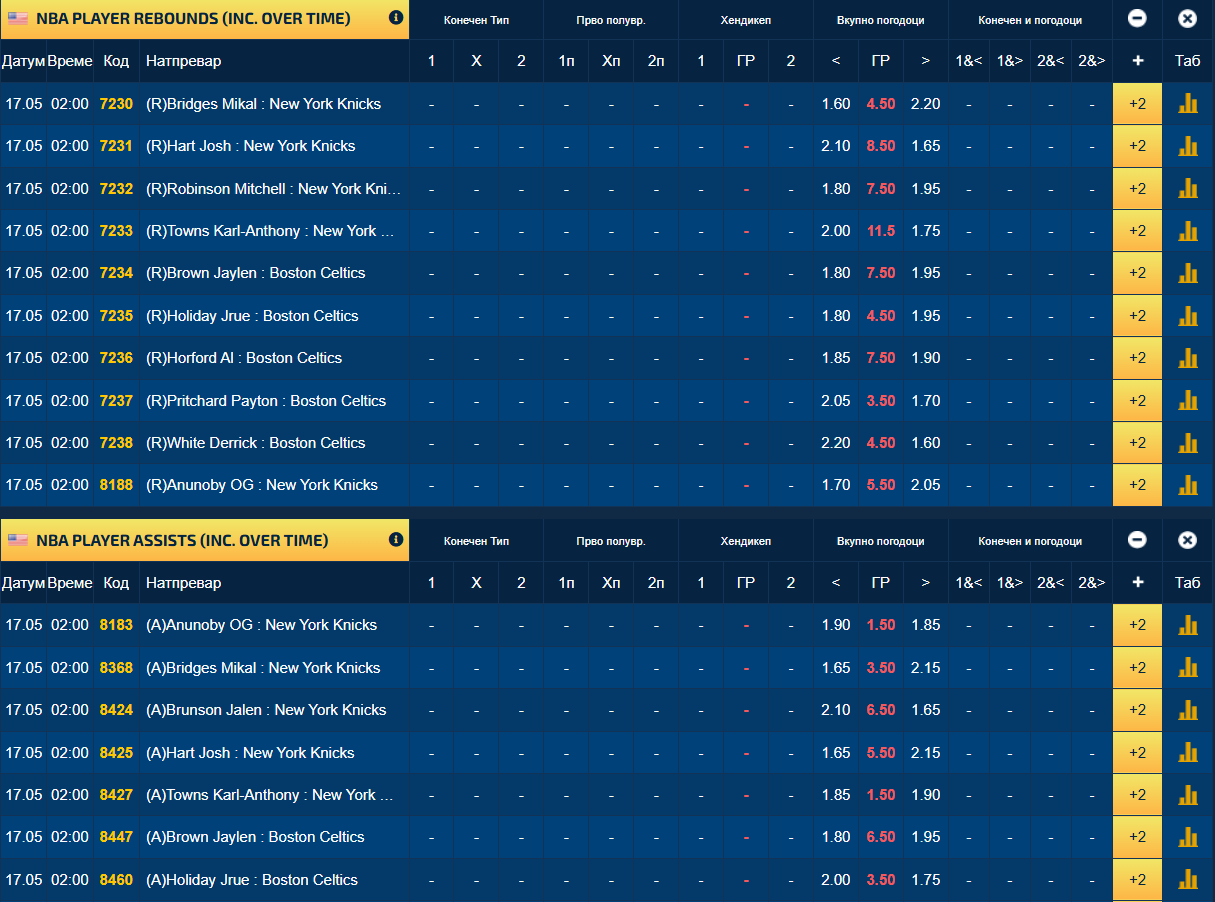Open '(A)Brunson Jalen : New York Knicks' match
Viewport: 1215px width, 902px height.
[x=266, y=710]
